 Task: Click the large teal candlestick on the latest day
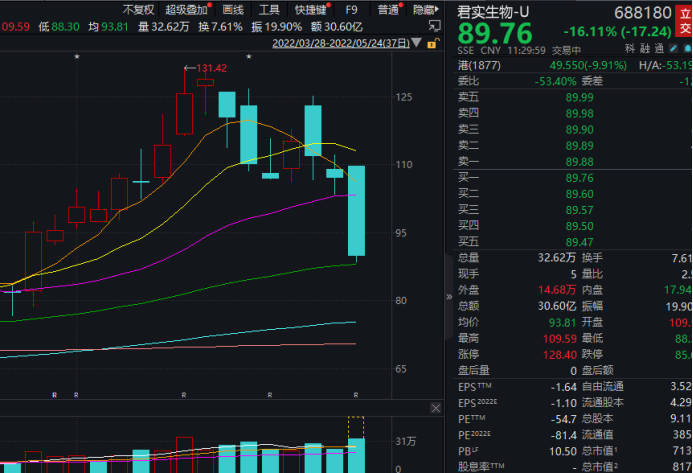pos(357,210)
